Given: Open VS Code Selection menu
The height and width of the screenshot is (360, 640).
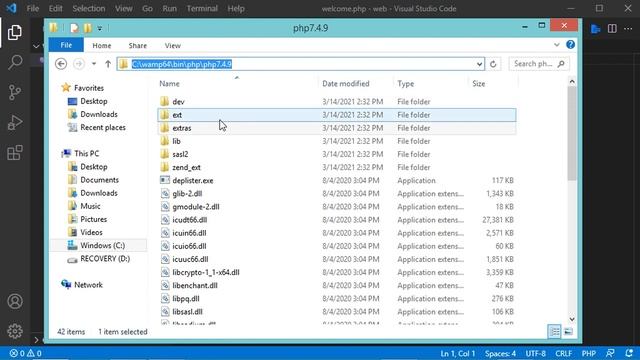Looking at the screenshot, I should click(x=89, y=9).
